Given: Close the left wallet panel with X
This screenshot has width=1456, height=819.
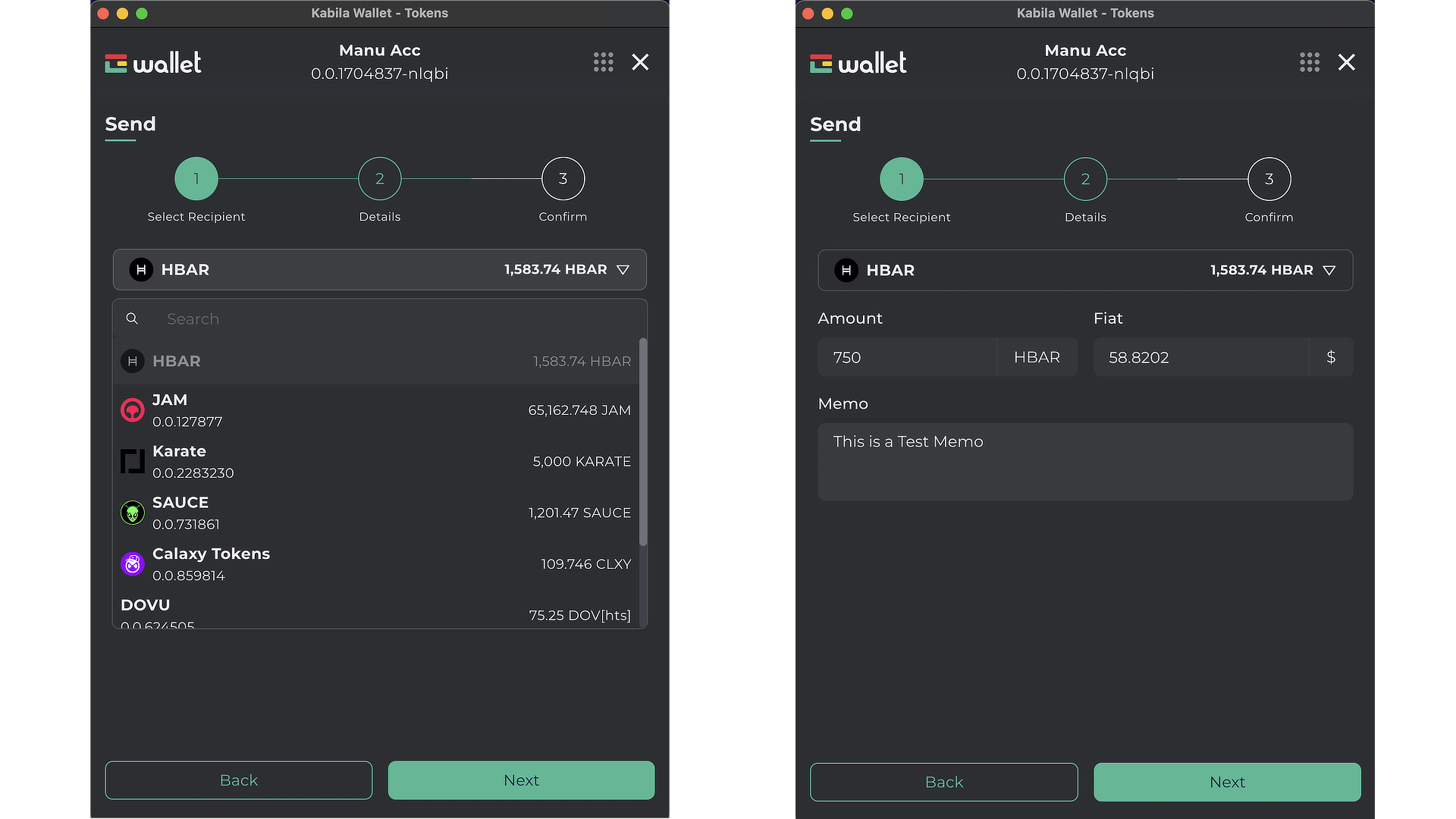Looking at the screenshot, I should (640, 62).
